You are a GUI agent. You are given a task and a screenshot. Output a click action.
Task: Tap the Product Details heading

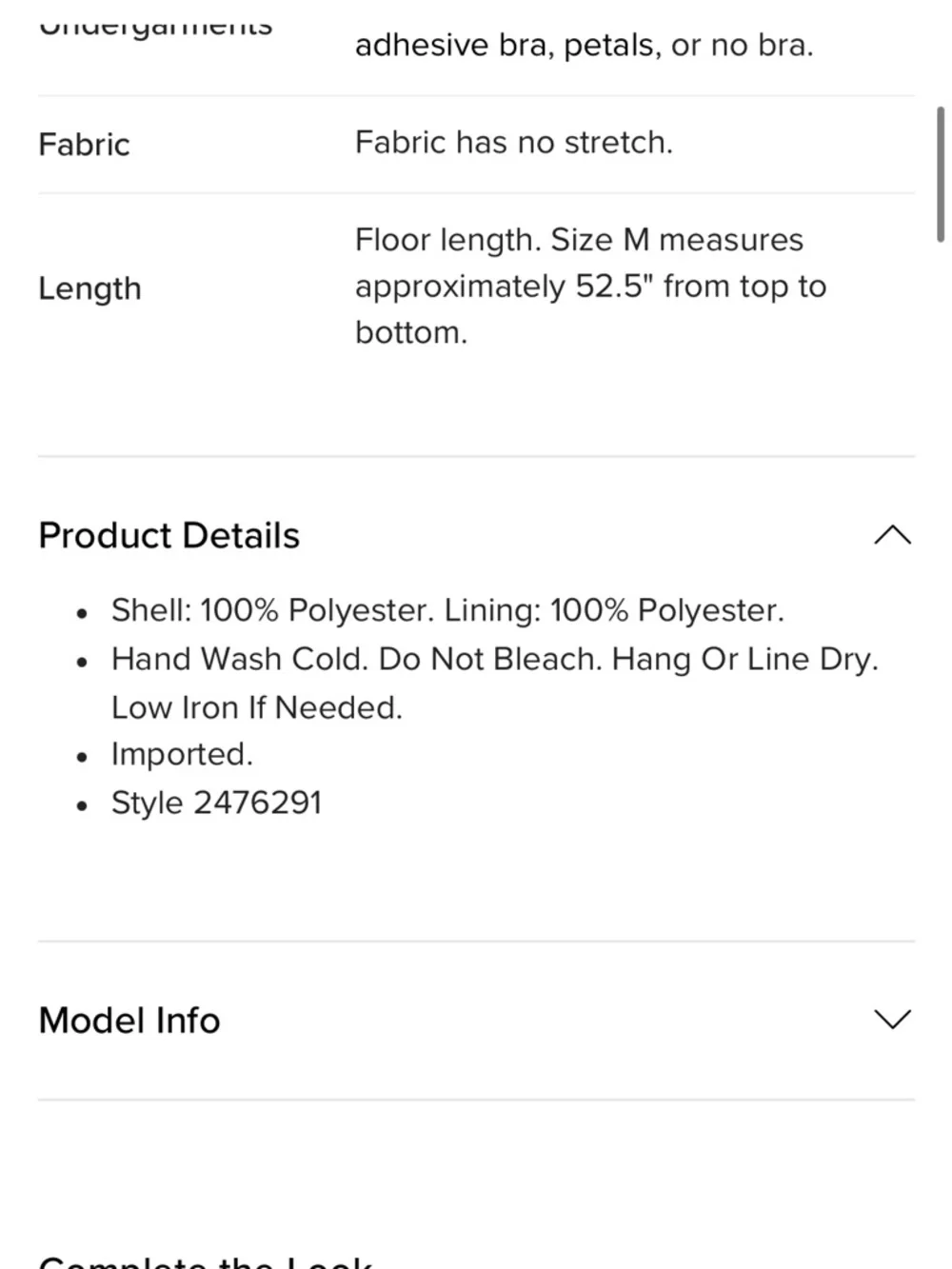tap(169, 536)
